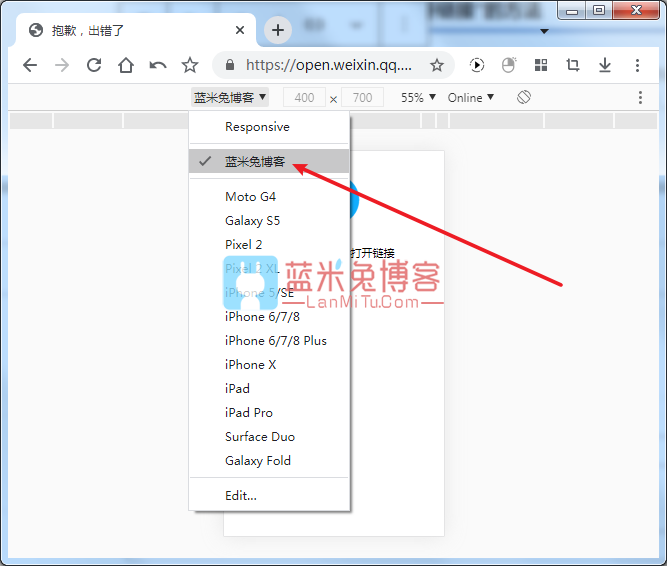Open downloads via the download arrow icon
The height and width of the screenshot is (566, 667).
[604, 65]
